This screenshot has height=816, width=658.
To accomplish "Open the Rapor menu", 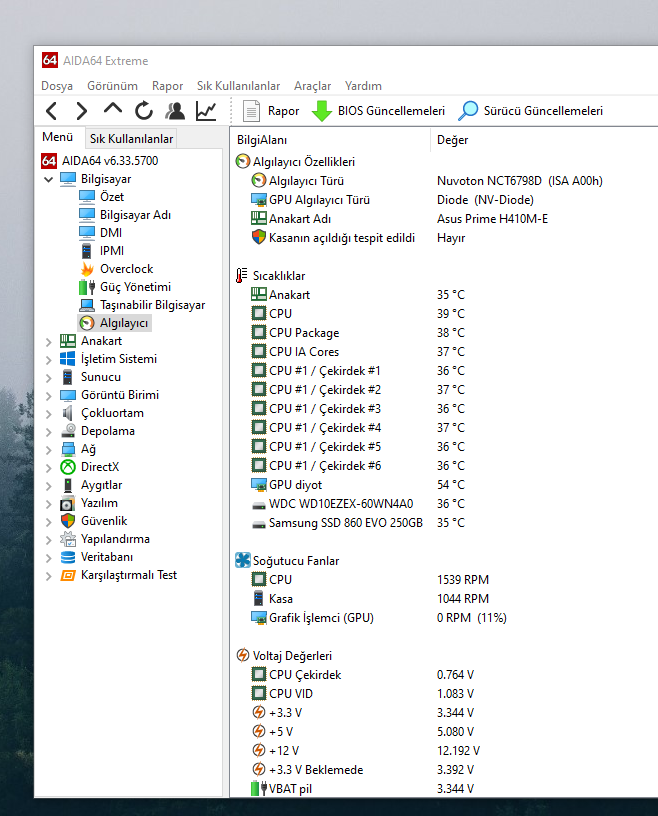I will point(167,86).
